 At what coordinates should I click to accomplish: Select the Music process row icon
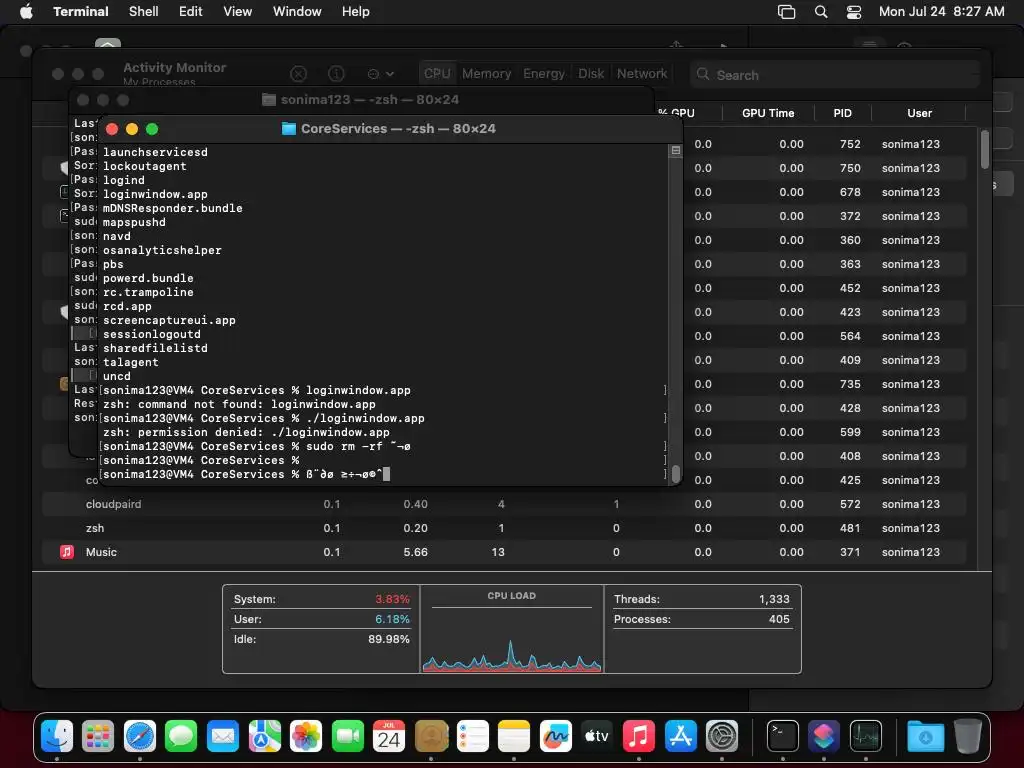[67, 552]
